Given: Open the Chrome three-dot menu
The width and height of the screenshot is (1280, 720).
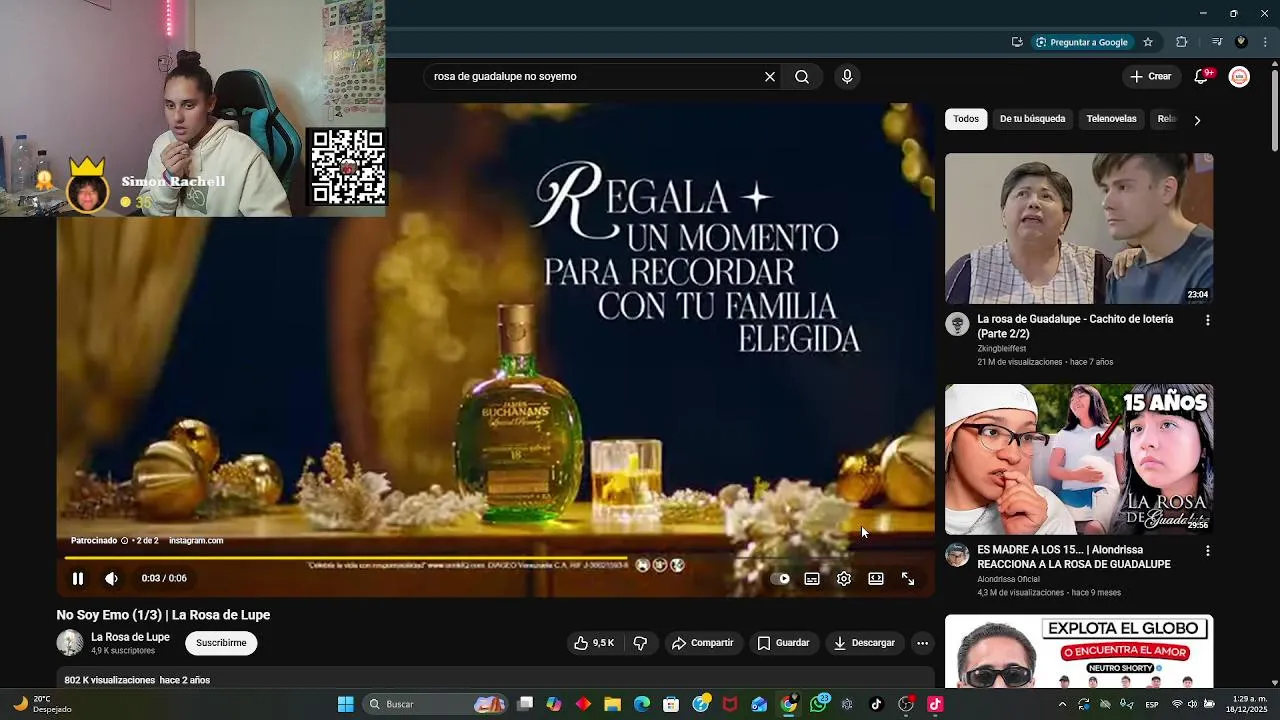Looking at the screenshot, I should coord(1266,42).
